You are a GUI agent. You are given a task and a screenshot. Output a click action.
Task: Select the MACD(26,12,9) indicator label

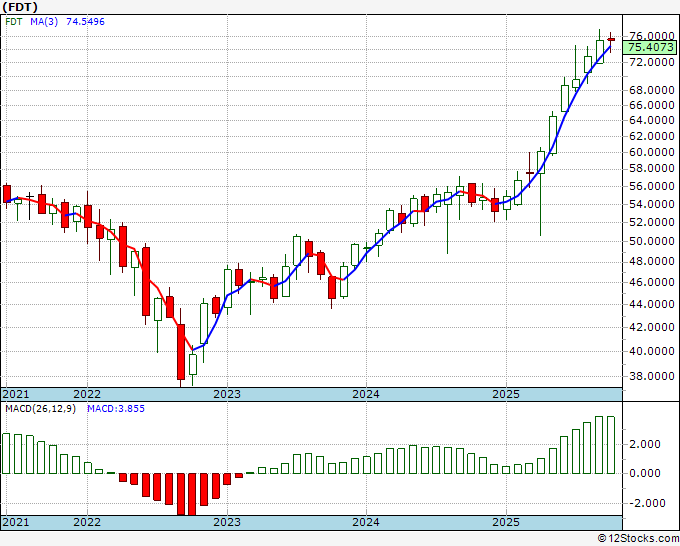click(40, 409)
